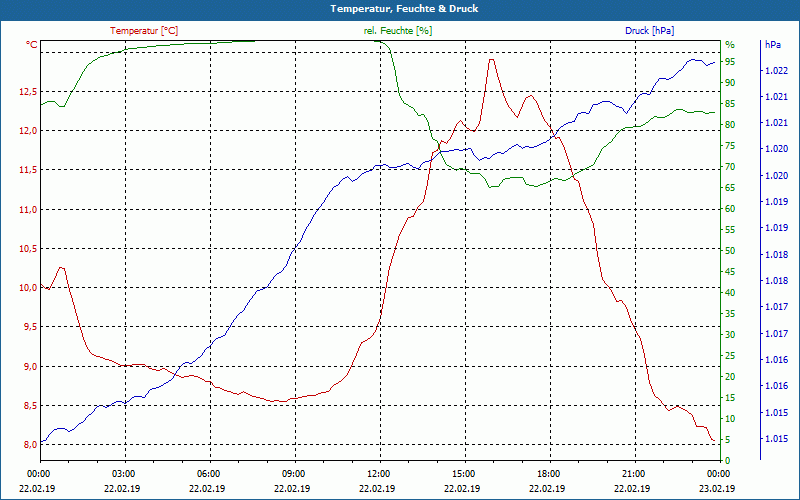
Task: Click the green "0" humidity axis value
Action: click(728, 461)
